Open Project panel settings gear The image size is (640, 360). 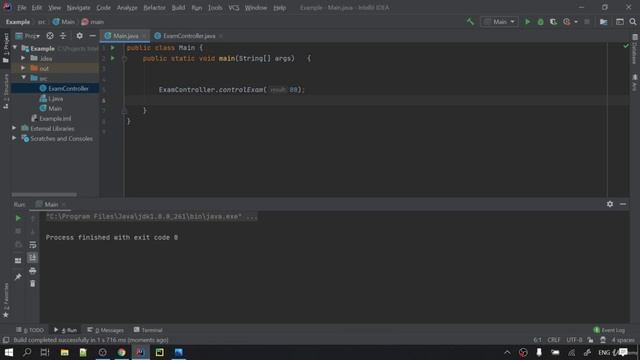click(x=80, y=36)
